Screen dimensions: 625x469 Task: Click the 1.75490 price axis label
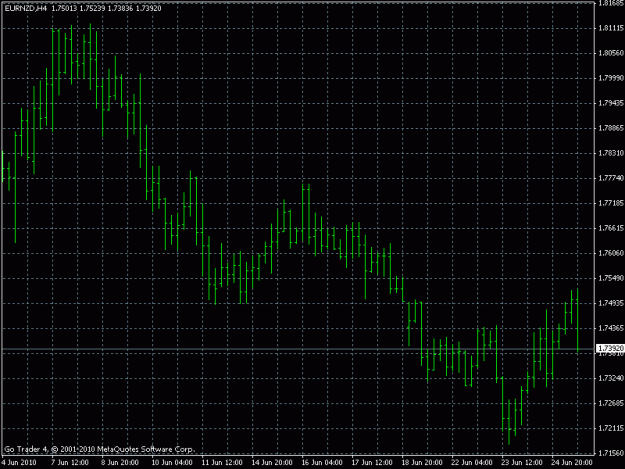point(611,278)
